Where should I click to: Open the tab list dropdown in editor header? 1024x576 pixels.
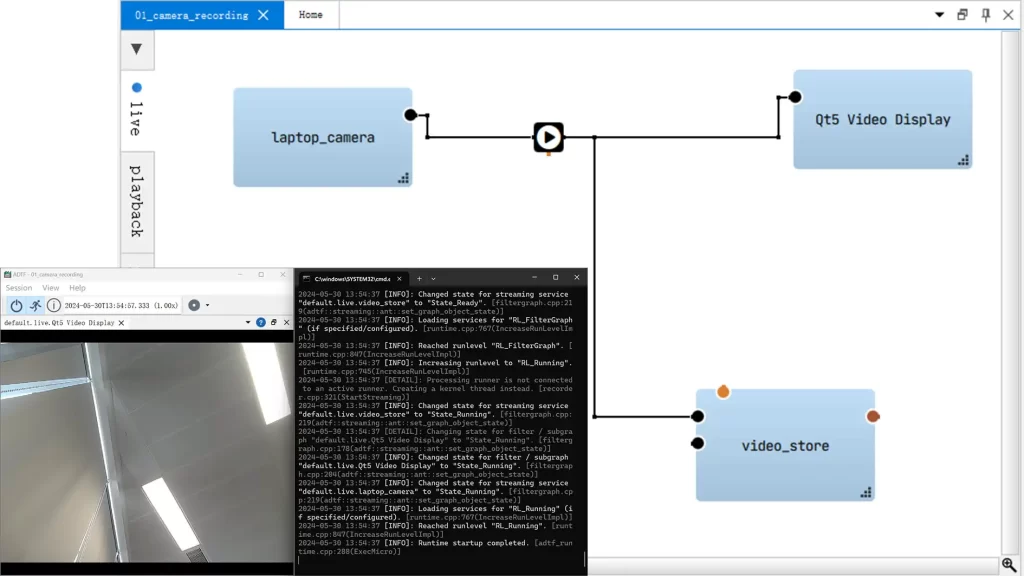tap(939, 15)
